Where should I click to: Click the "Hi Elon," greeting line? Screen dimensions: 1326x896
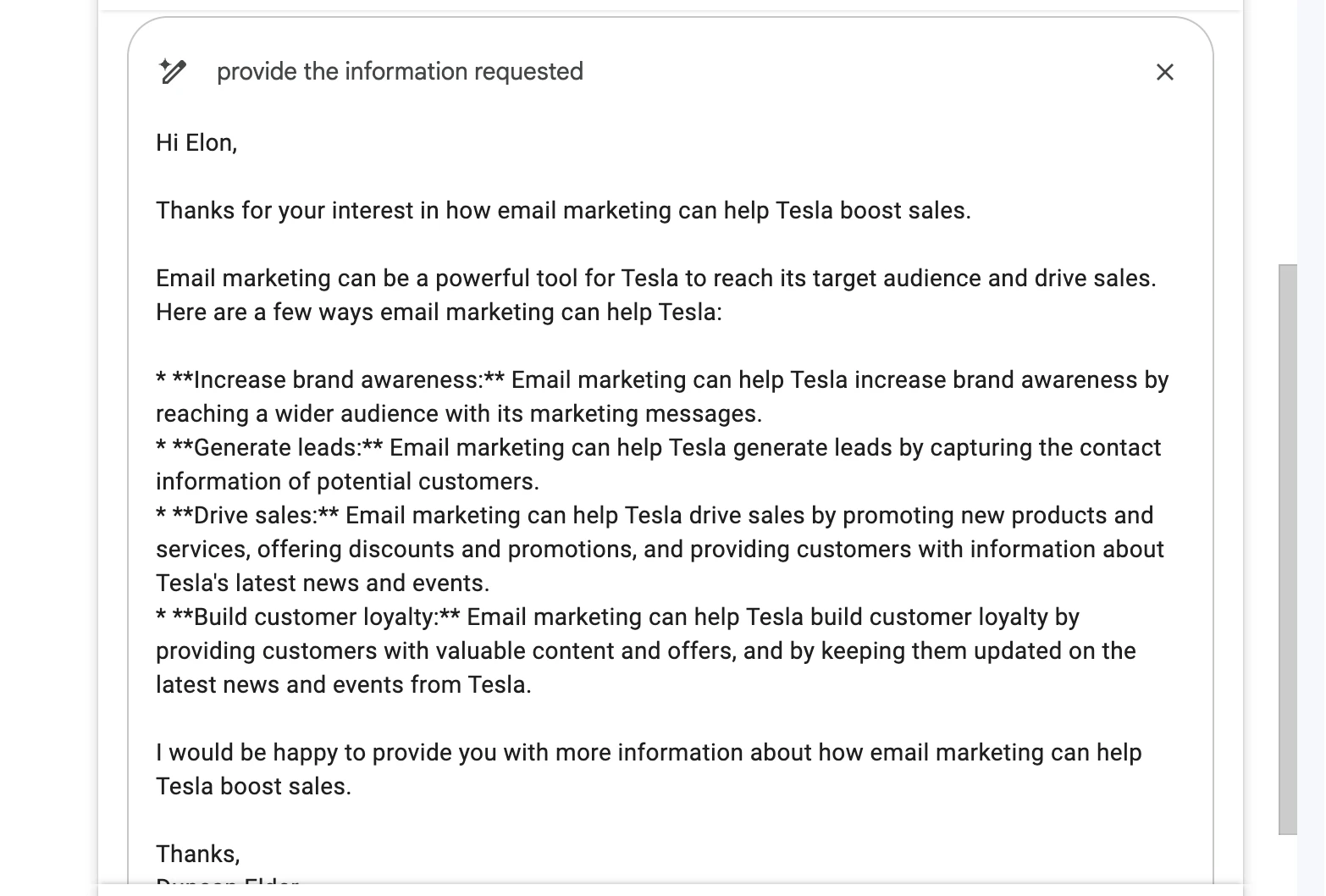point(196,143)
